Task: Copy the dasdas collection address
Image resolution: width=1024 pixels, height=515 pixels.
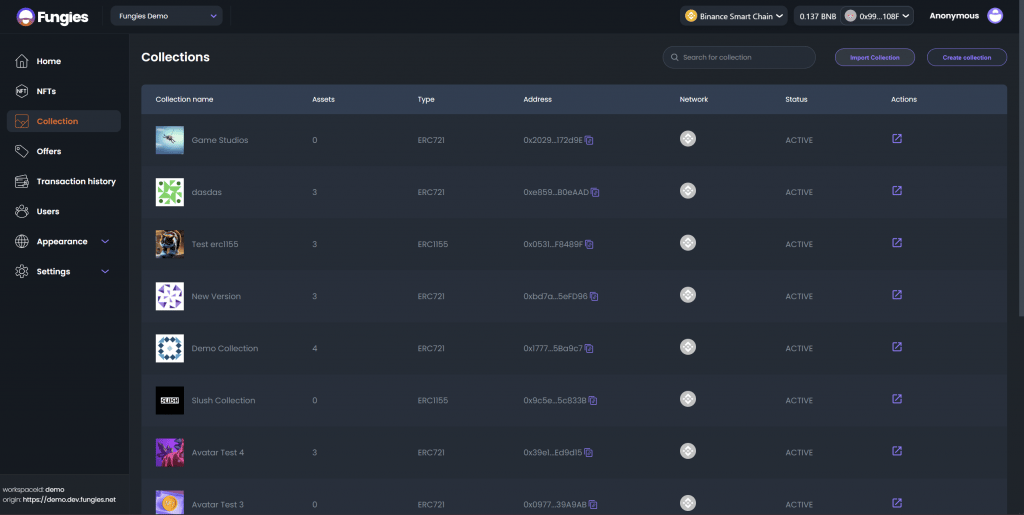Action: pos(595,193)
